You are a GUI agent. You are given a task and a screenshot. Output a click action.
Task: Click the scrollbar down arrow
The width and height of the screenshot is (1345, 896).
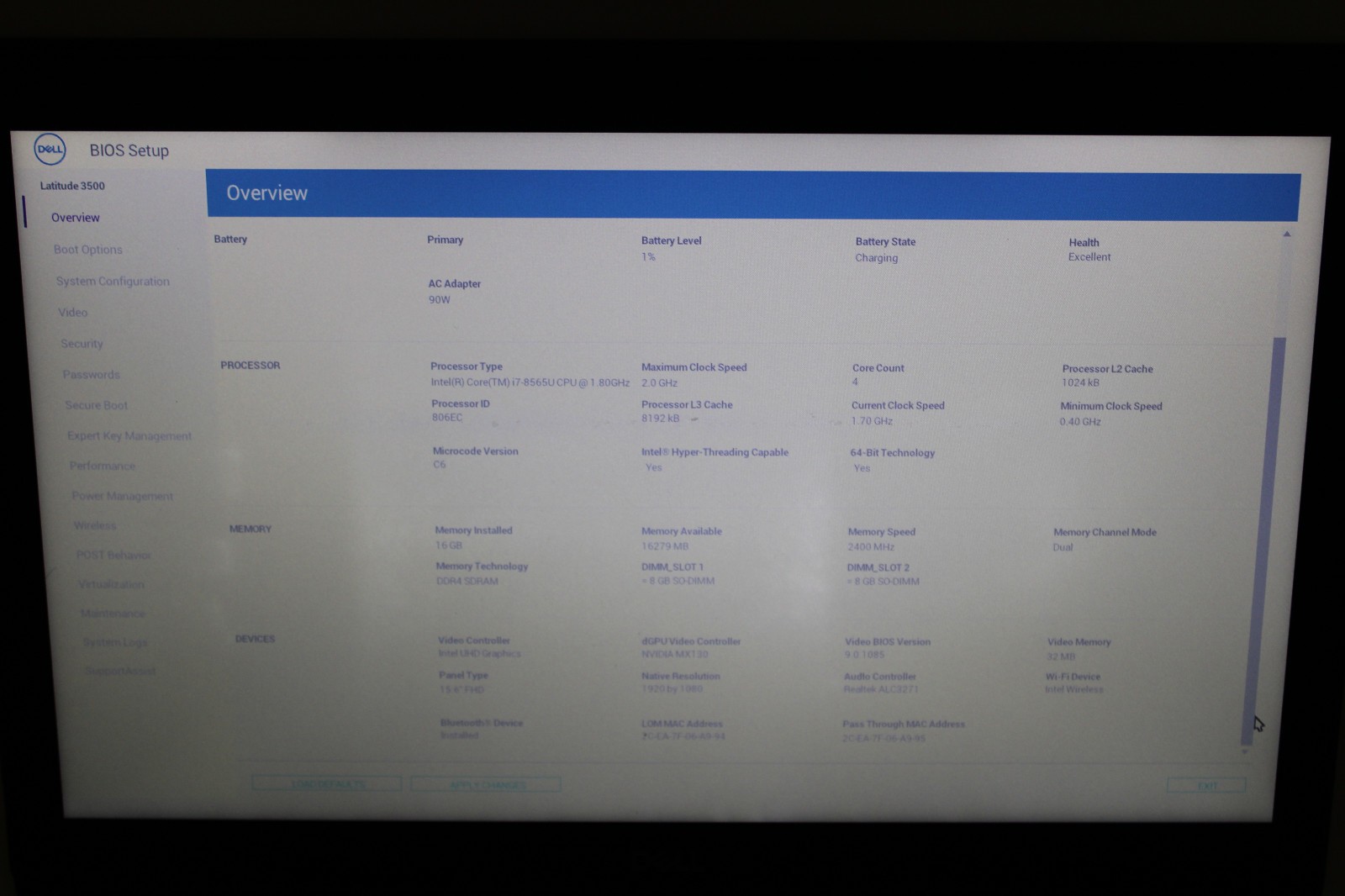pos(1245,752)
